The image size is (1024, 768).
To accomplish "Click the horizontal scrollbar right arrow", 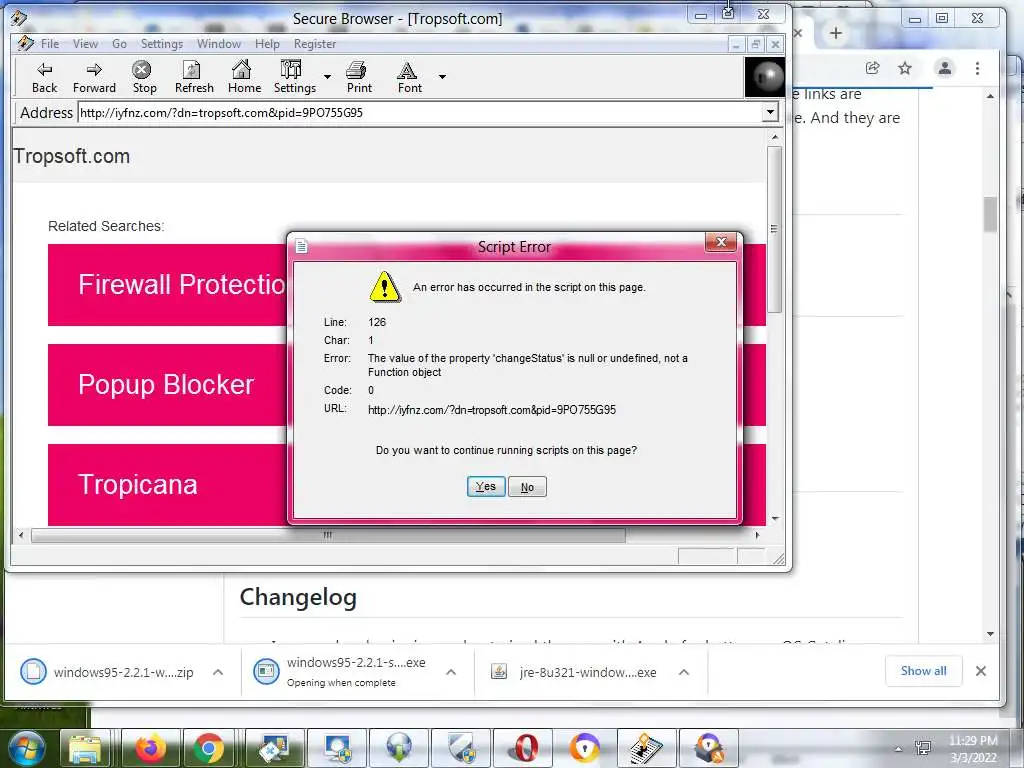I will point(758,536).
